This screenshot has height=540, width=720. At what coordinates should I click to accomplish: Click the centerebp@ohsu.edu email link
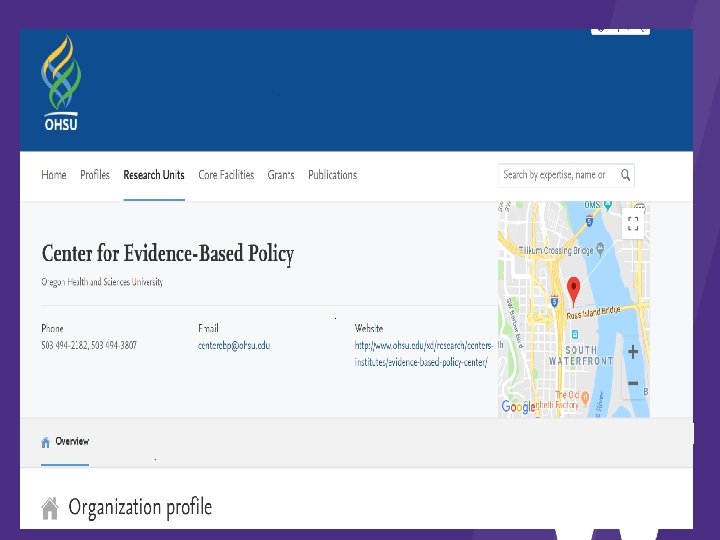pos(234,345)
